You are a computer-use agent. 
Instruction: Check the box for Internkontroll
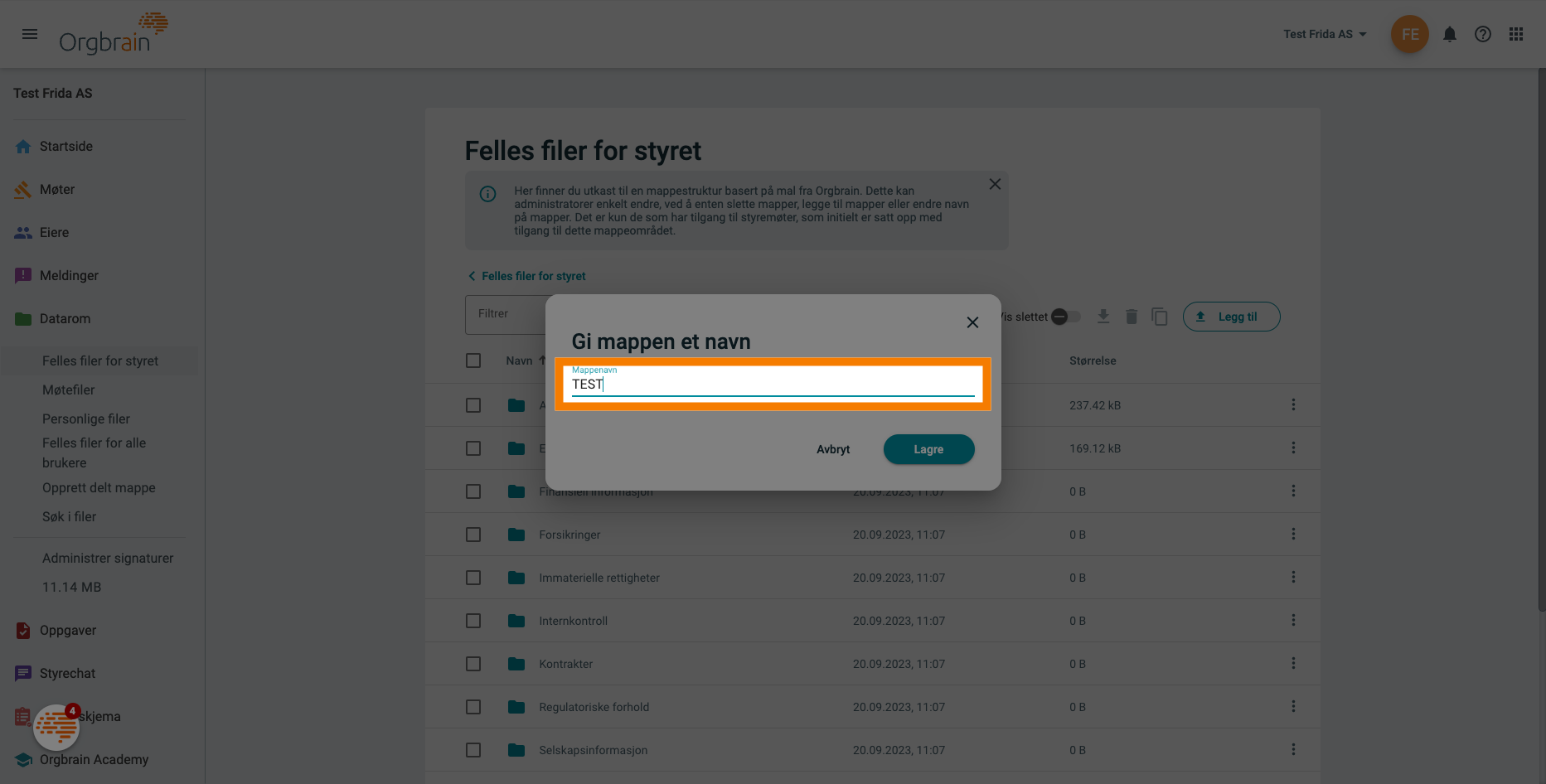coord(473,621)
